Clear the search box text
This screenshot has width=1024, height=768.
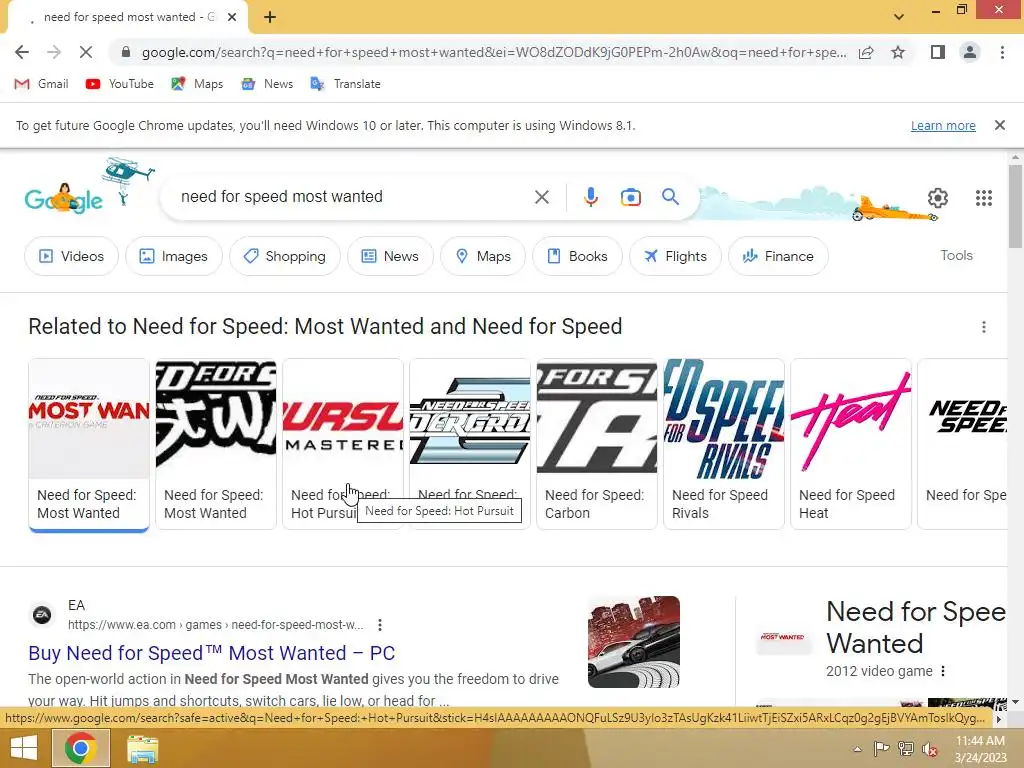coord(541,197)
